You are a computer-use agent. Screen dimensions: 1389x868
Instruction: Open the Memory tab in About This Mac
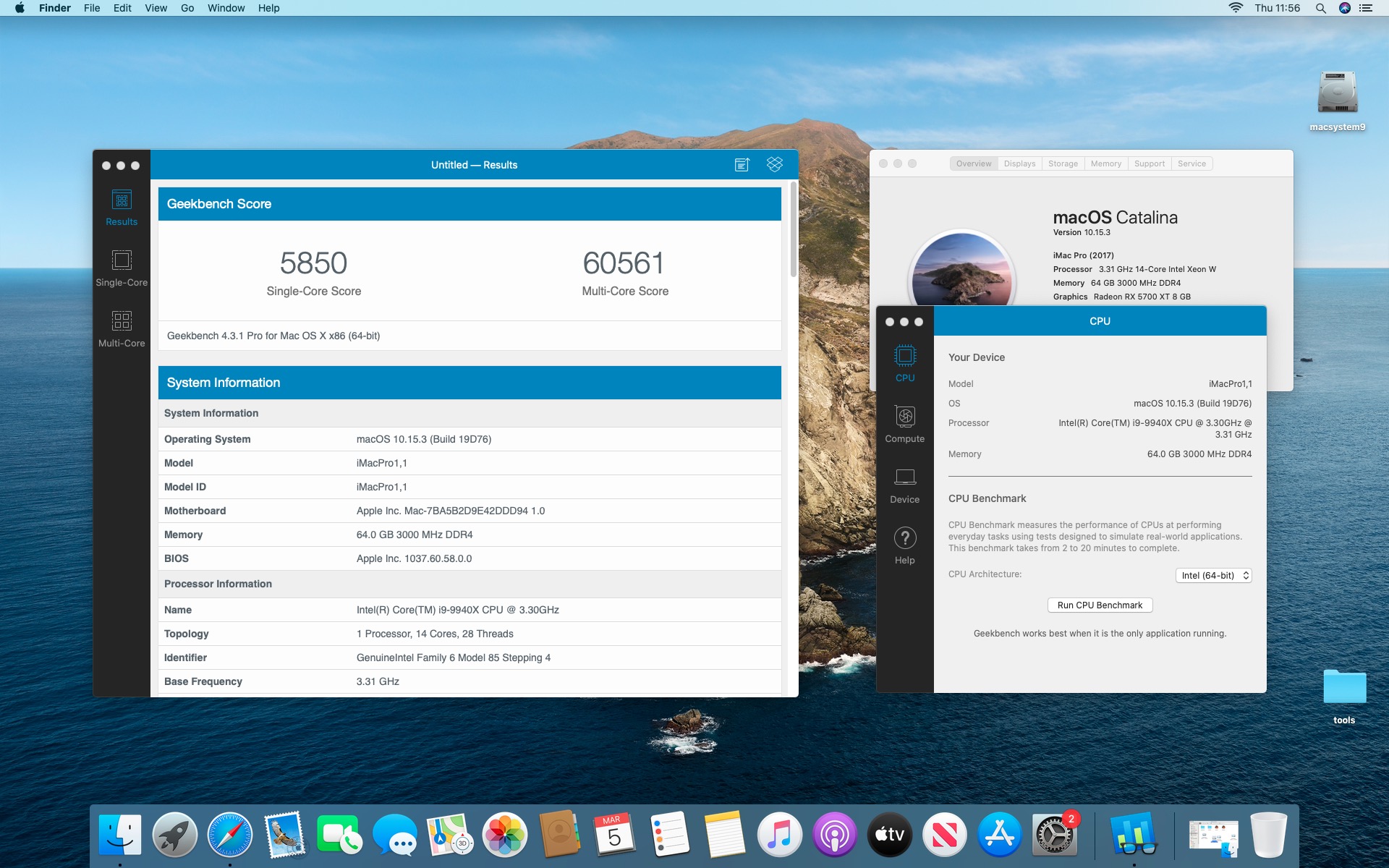point(1105,163)
